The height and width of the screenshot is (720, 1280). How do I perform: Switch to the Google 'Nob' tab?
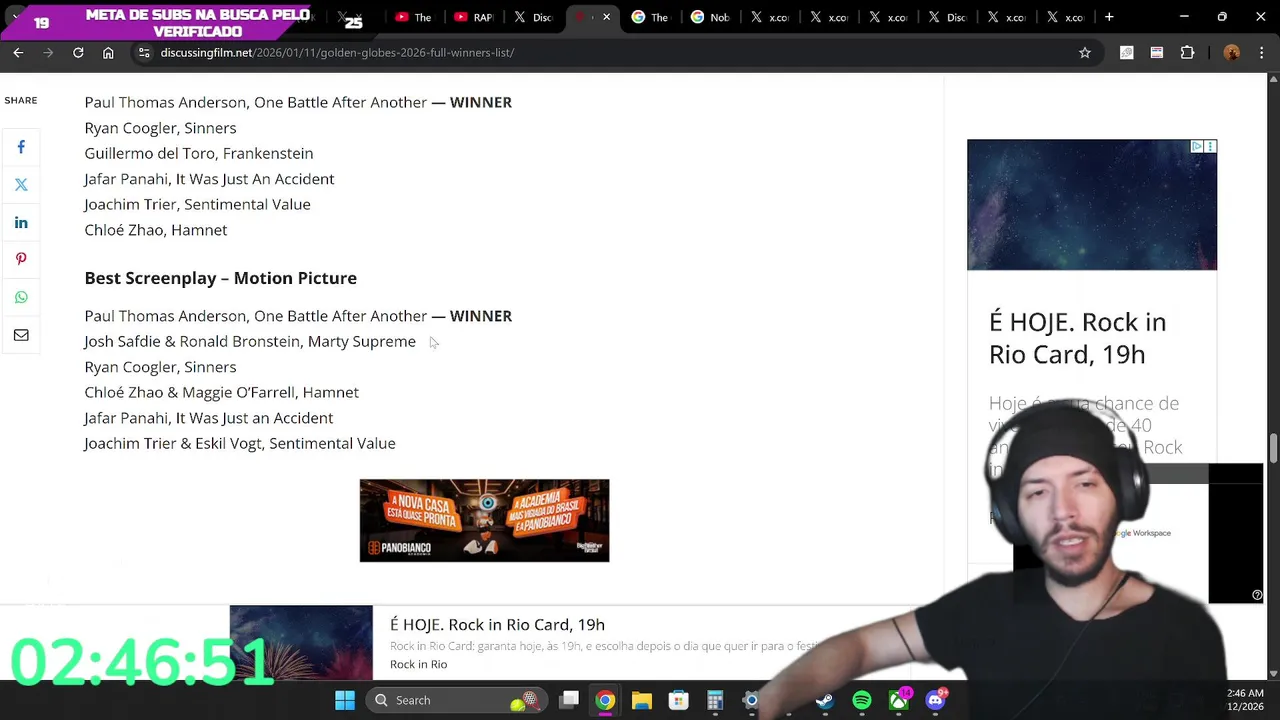(709, 17)
